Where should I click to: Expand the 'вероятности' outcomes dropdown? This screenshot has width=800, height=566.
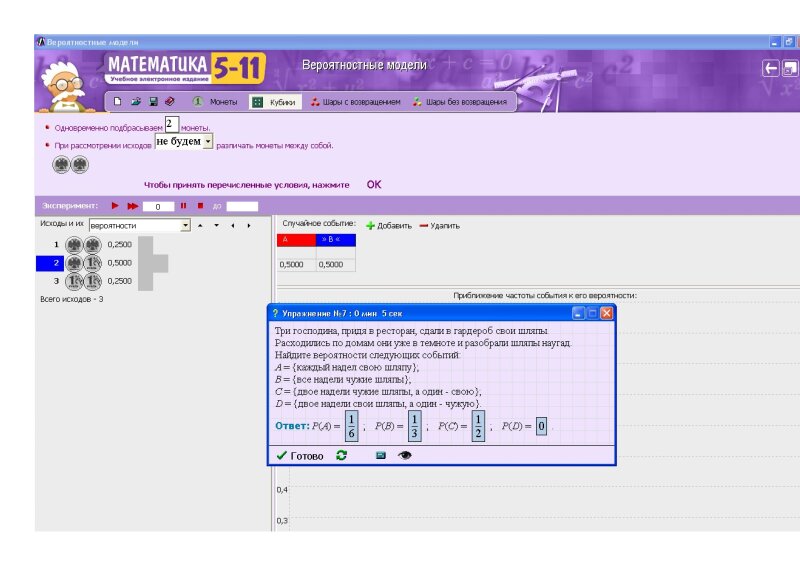pyautogui.click(x=185, y=226)
